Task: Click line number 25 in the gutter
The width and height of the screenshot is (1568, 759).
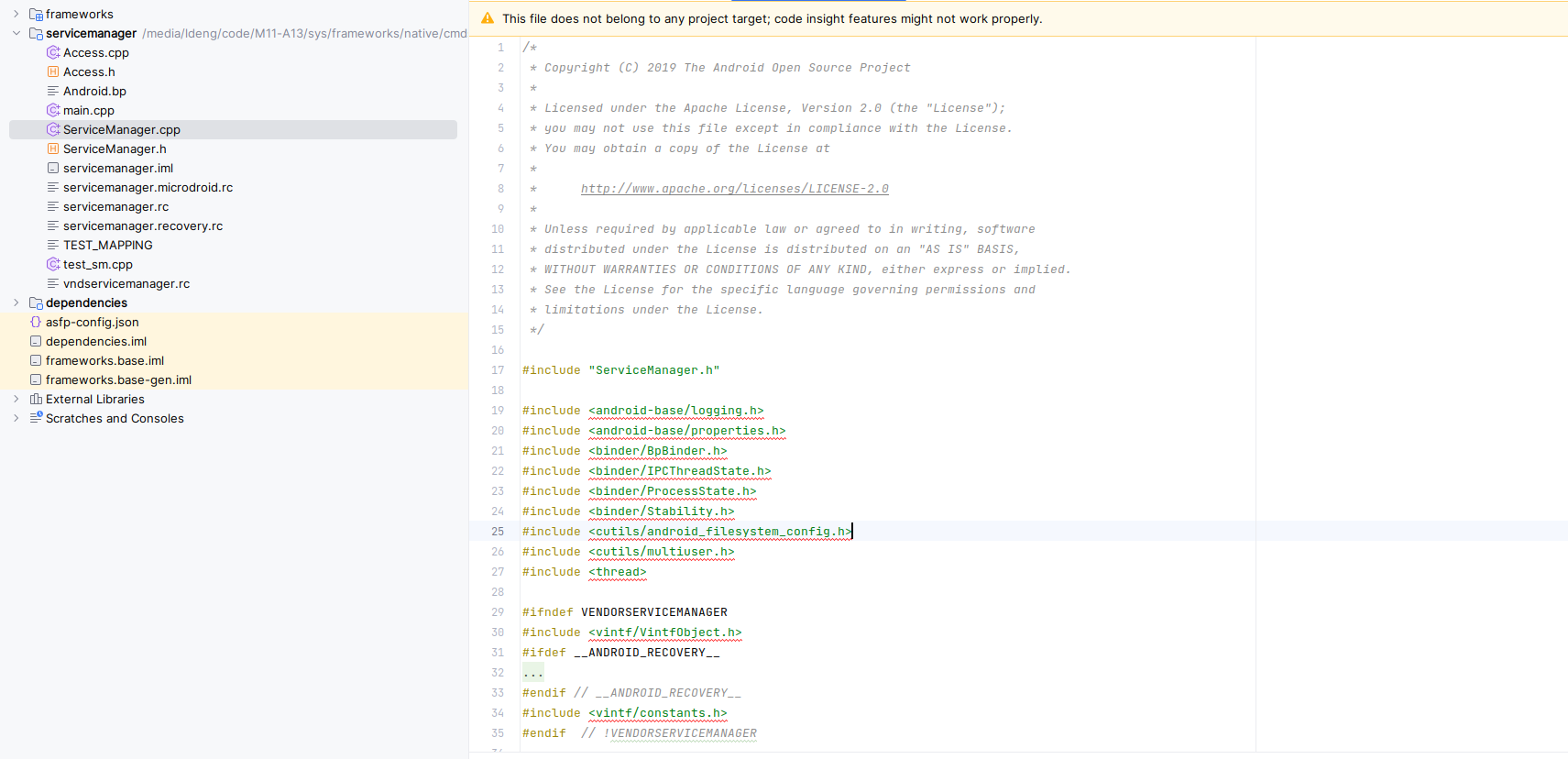Action: coord(498,532)
